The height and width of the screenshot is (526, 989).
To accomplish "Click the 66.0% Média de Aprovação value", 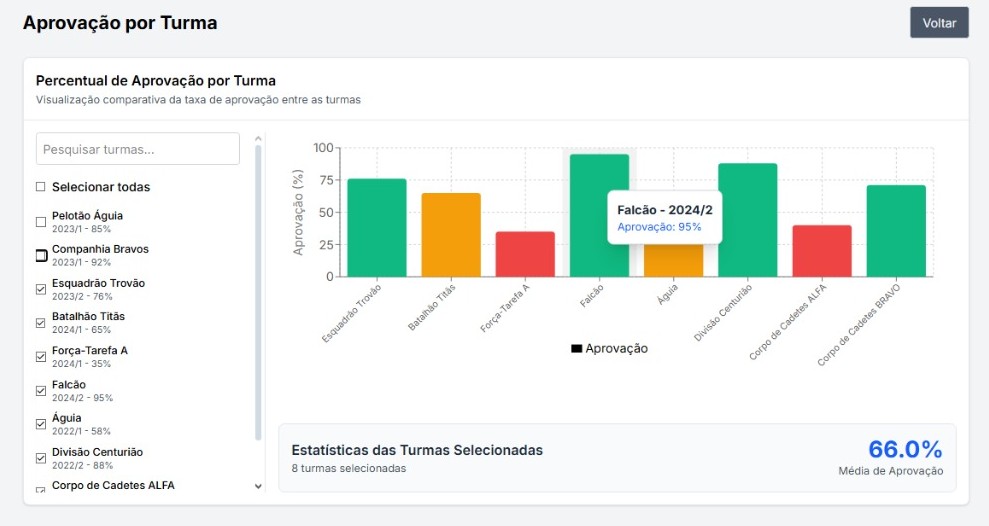I will click(x=905, y=449).
